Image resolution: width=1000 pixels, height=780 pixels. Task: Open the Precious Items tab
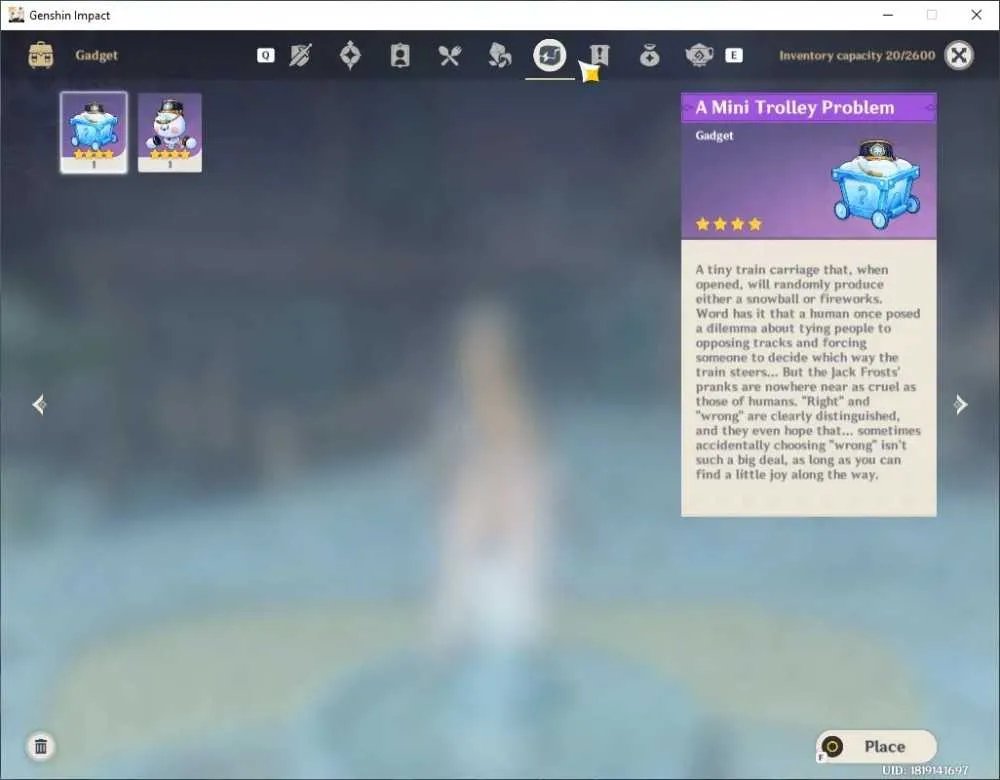pyautogui.click(x=649, y=55)
